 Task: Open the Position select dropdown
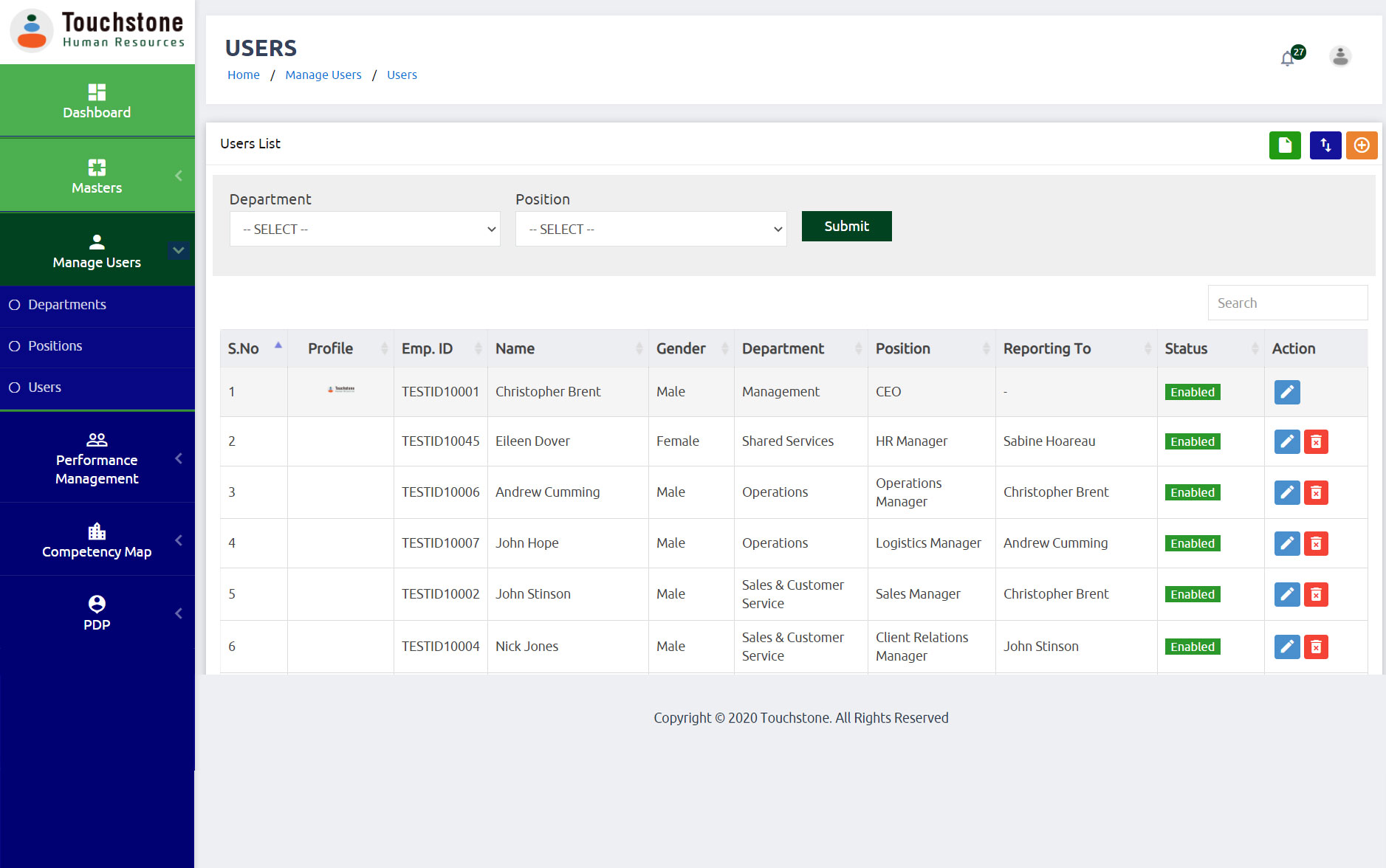651,230
